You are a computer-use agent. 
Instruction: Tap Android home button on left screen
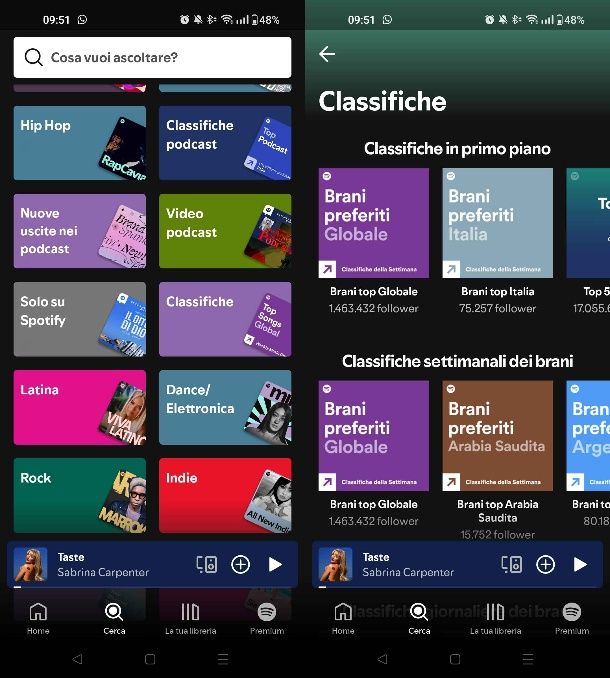click(150, 659)
